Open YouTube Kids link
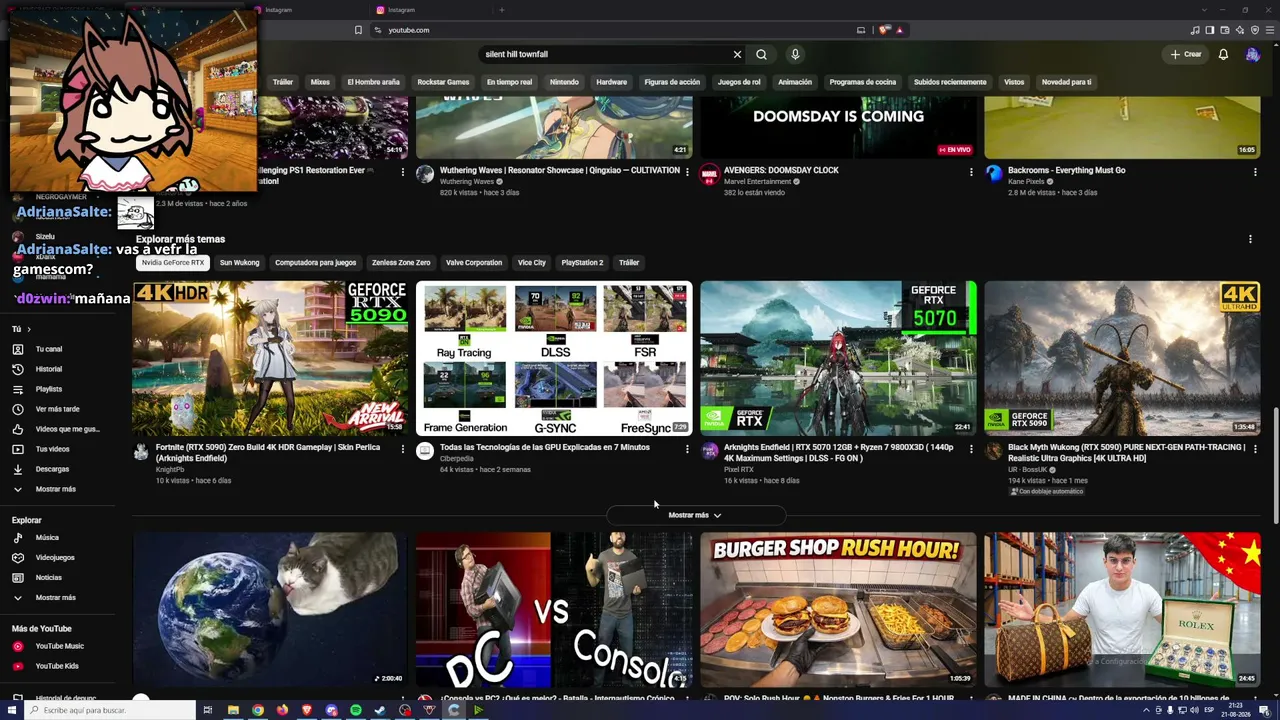The width and height of the screenshot is (1280, 720). coord(56,666)
